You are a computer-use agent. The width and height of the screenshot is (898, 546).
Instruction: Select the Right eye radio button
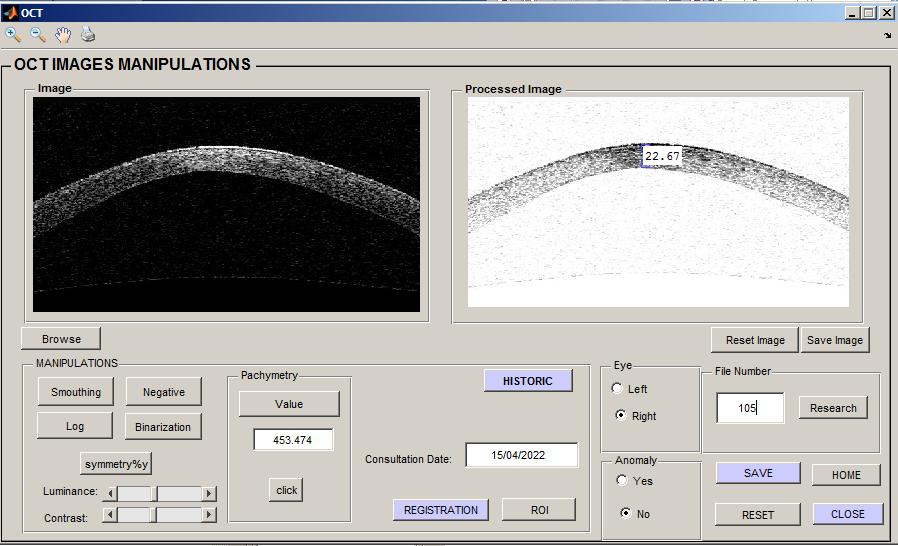click(621, 416)
